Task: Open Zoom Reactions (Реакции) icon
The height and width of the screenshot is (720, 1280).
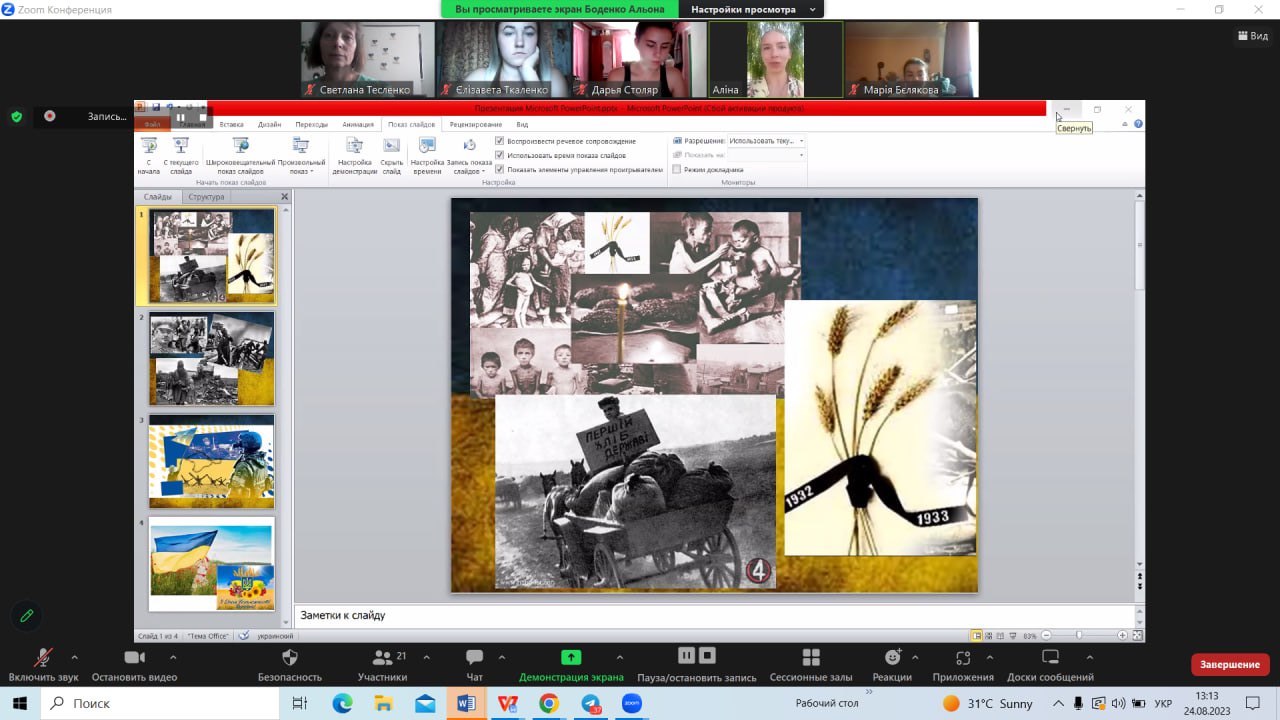Action: point(892,657)
